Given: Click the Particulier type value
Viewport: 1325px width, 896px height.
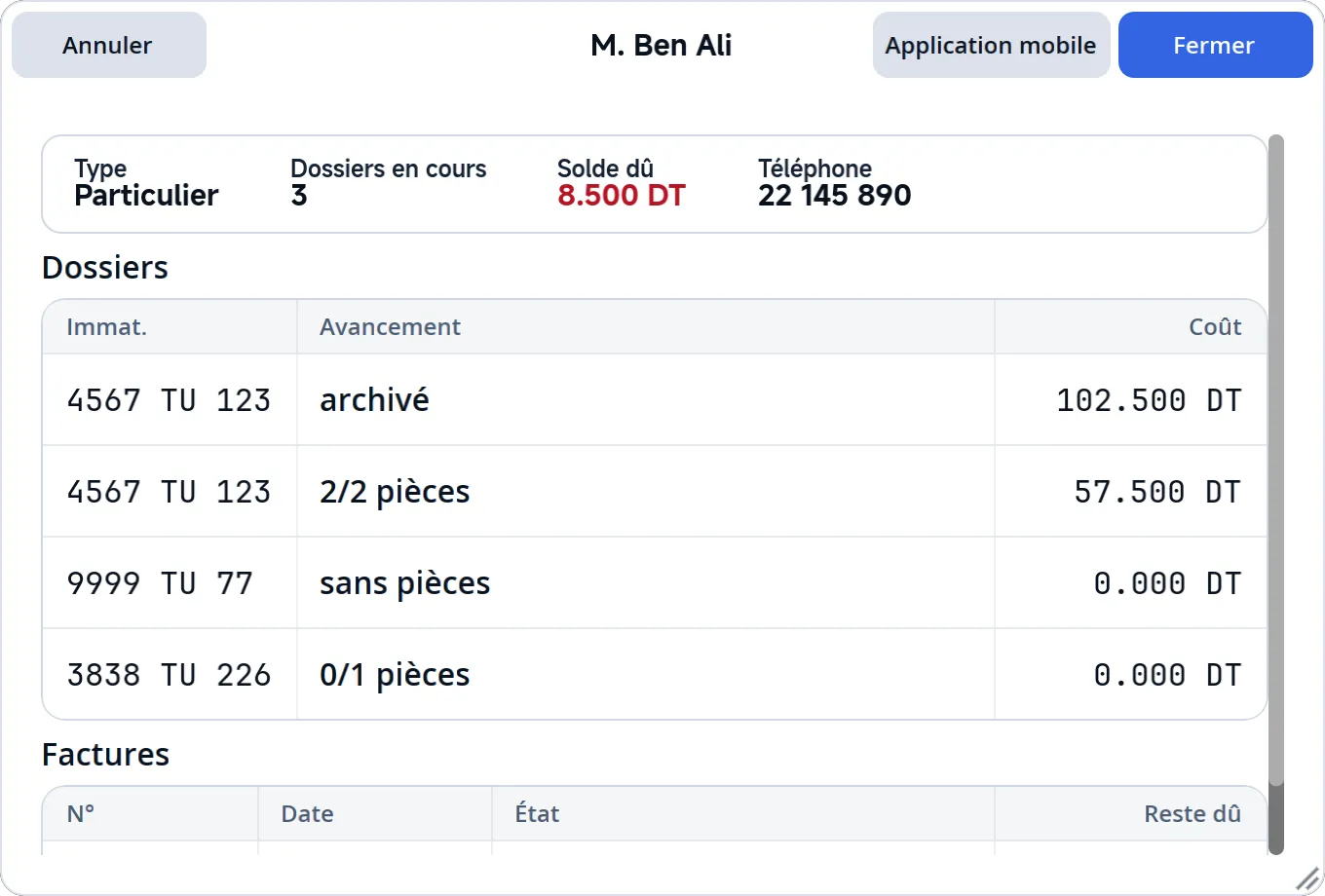Looking at the screenshot, I should click(146, 195).
